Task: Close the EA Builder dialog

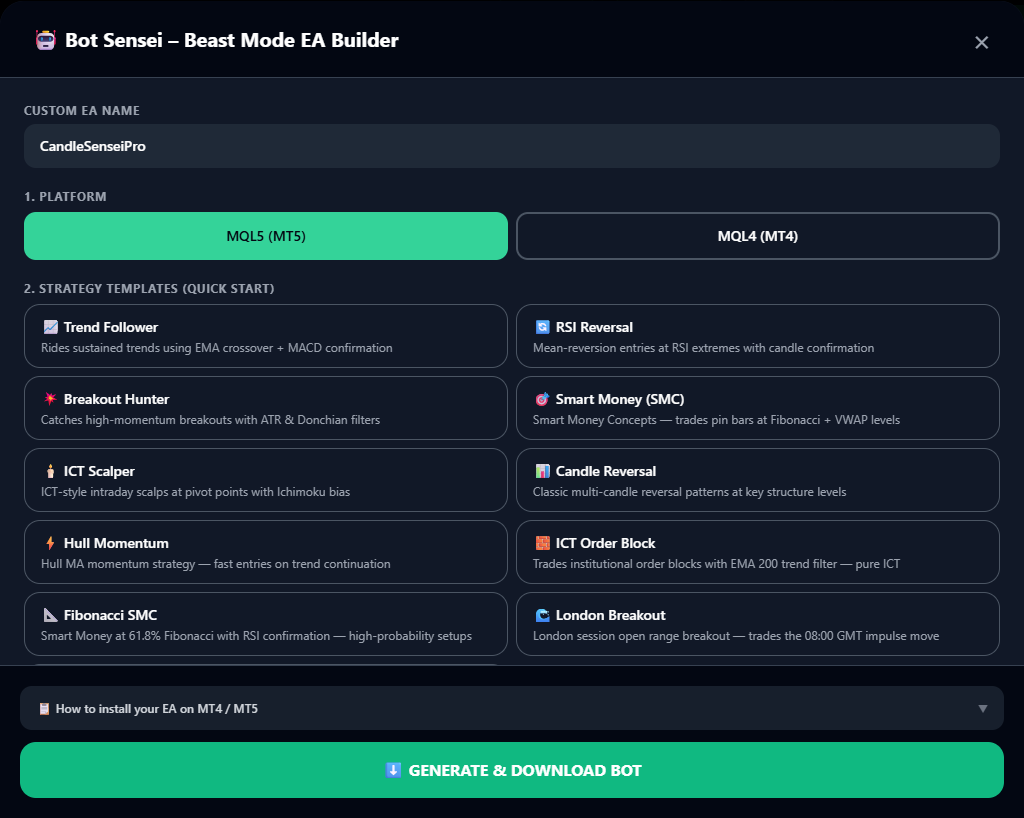Action: click(981, 42)
